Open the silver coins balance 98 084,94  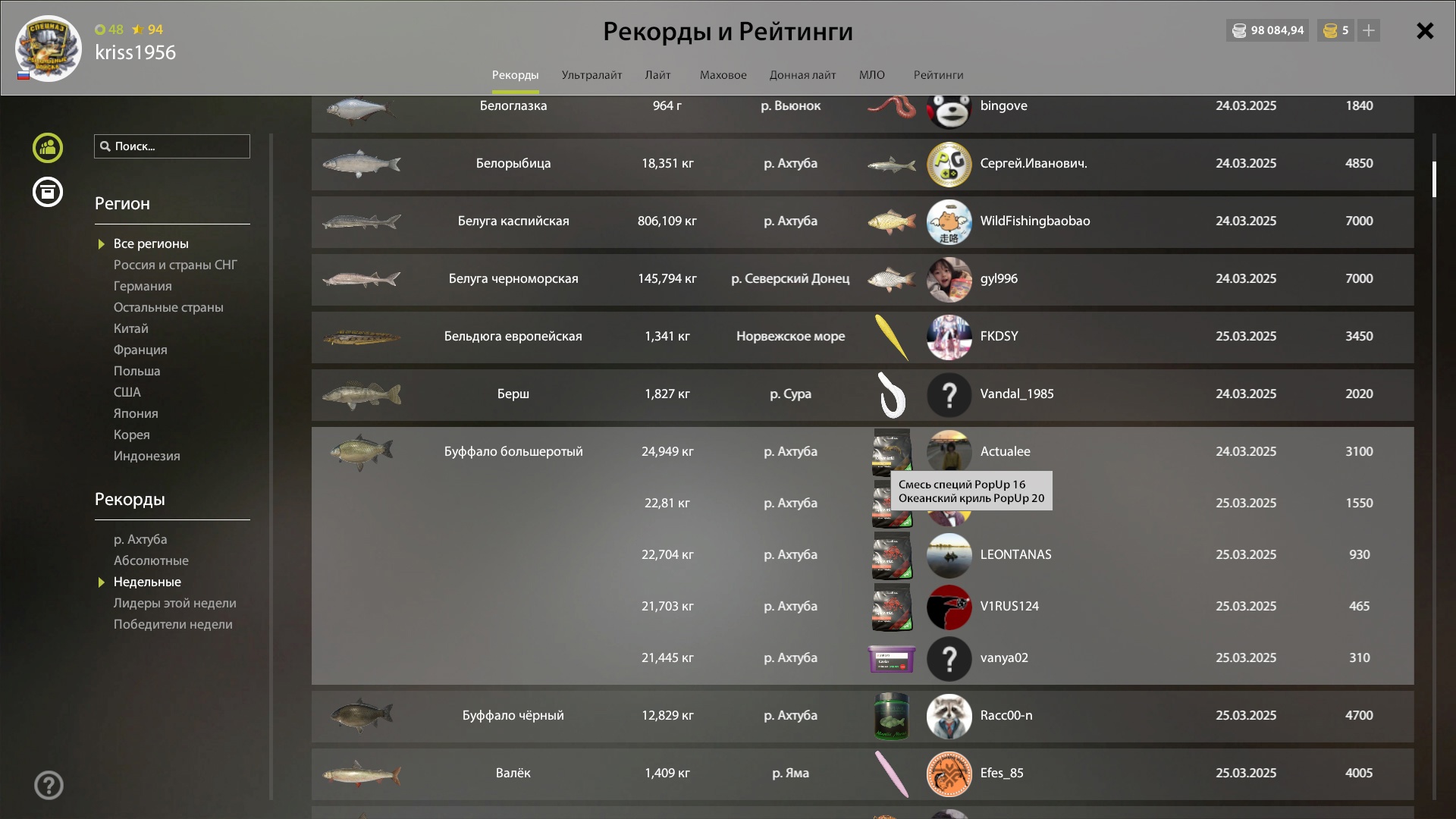[x=1268, y=30]
